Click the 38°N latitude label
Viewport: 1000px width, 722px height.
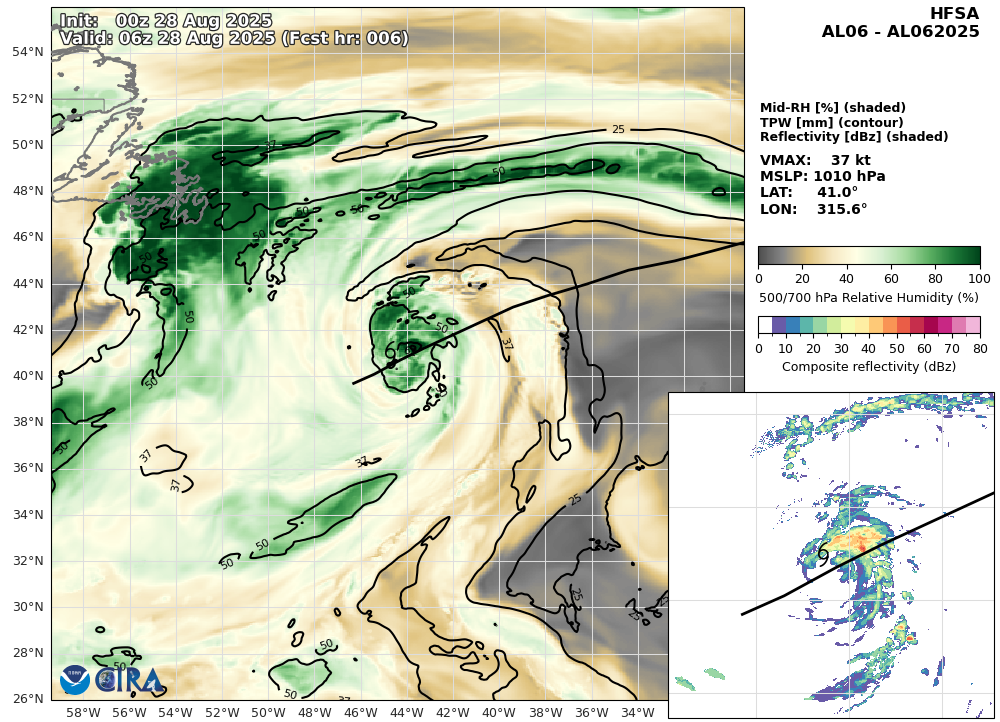[x=28, y=422]
